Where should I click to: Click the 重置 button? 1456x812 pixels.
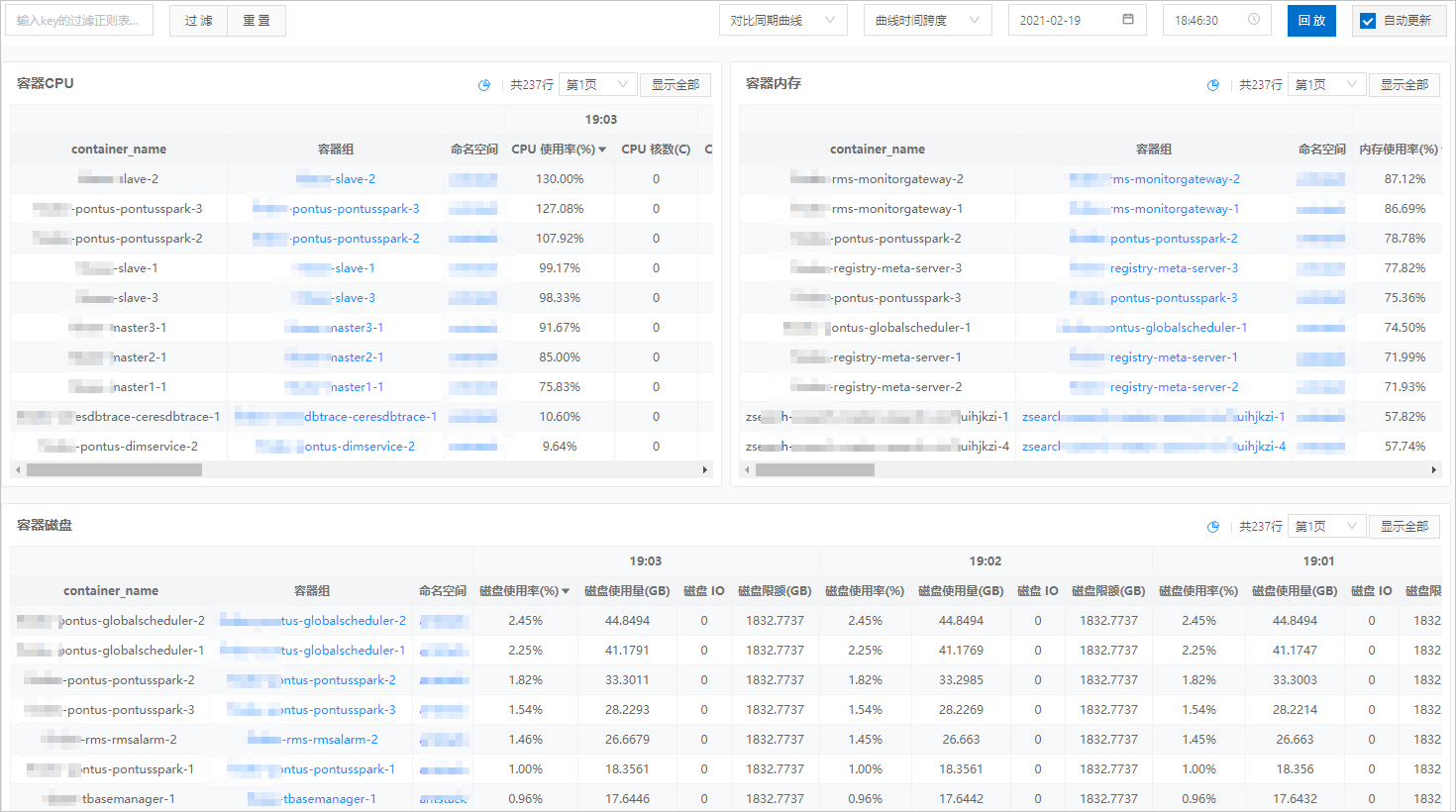coord(257,21)
